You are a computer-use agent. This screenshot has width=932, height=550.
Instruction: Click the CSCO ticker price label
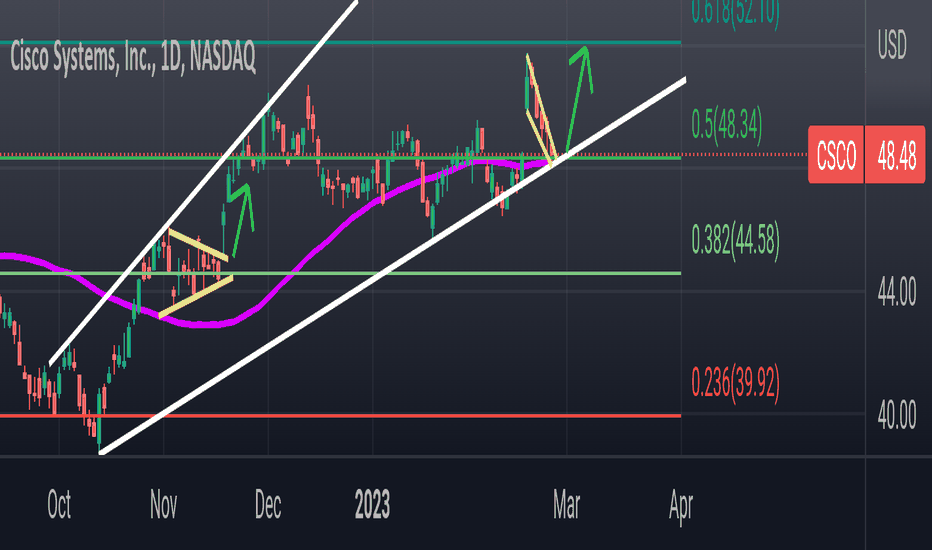click(836, 155)
